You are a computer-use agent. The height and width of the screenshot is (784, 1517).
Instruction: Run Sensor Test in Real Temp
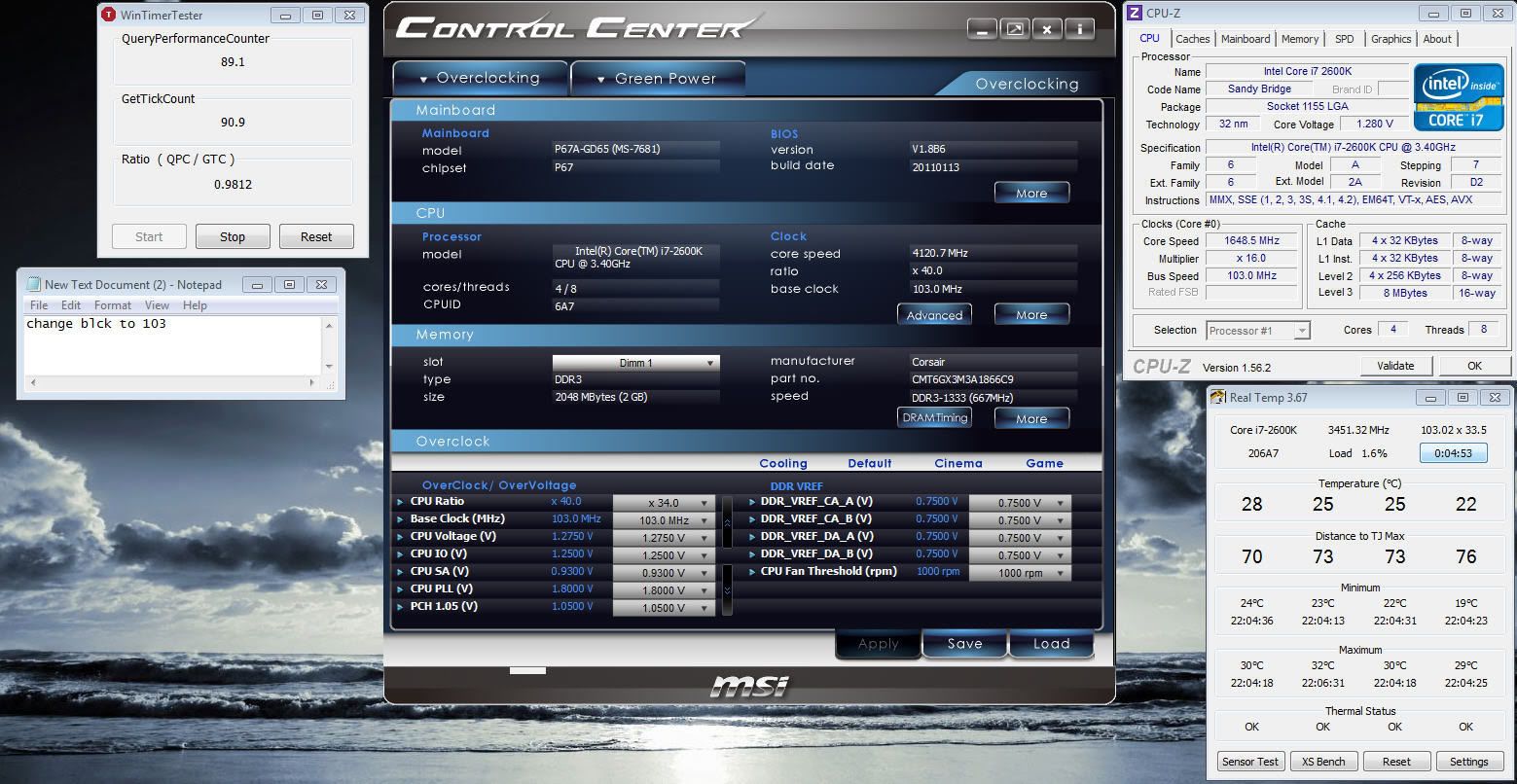pyautogui.click(x=1251, y=762)
